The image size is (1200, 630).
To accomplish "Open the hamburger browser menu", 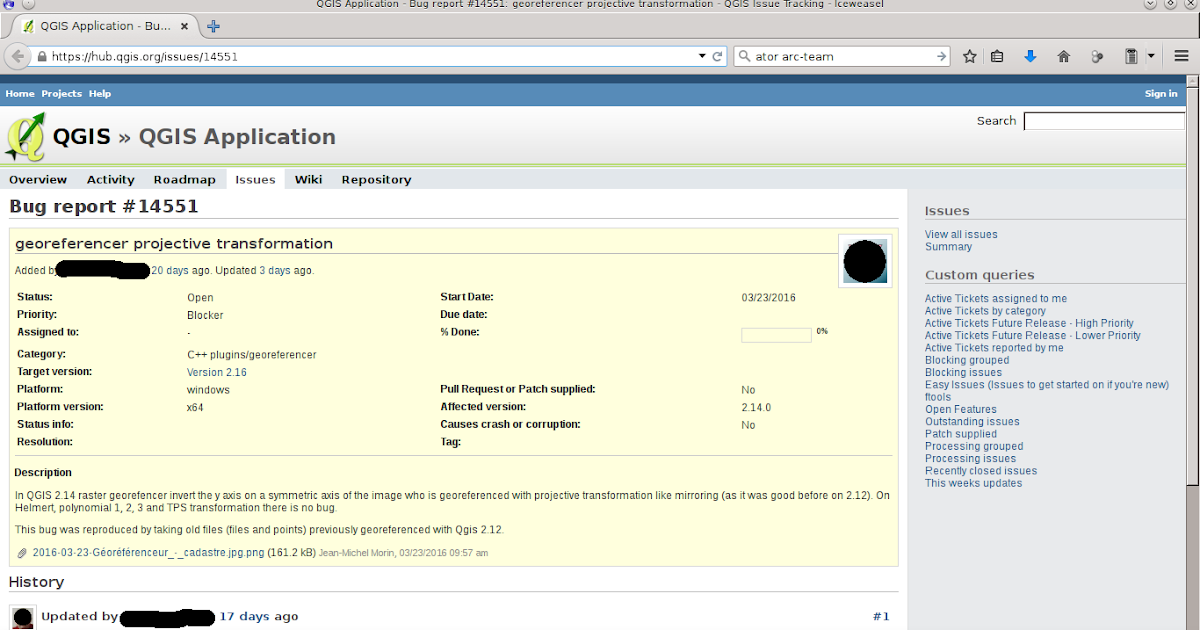I will 1181,57.
